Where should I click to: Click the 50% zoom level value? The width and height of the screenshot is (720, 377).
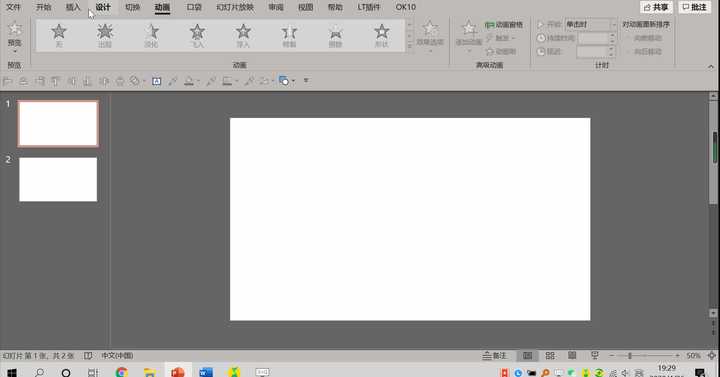click(x=693, y=356)
